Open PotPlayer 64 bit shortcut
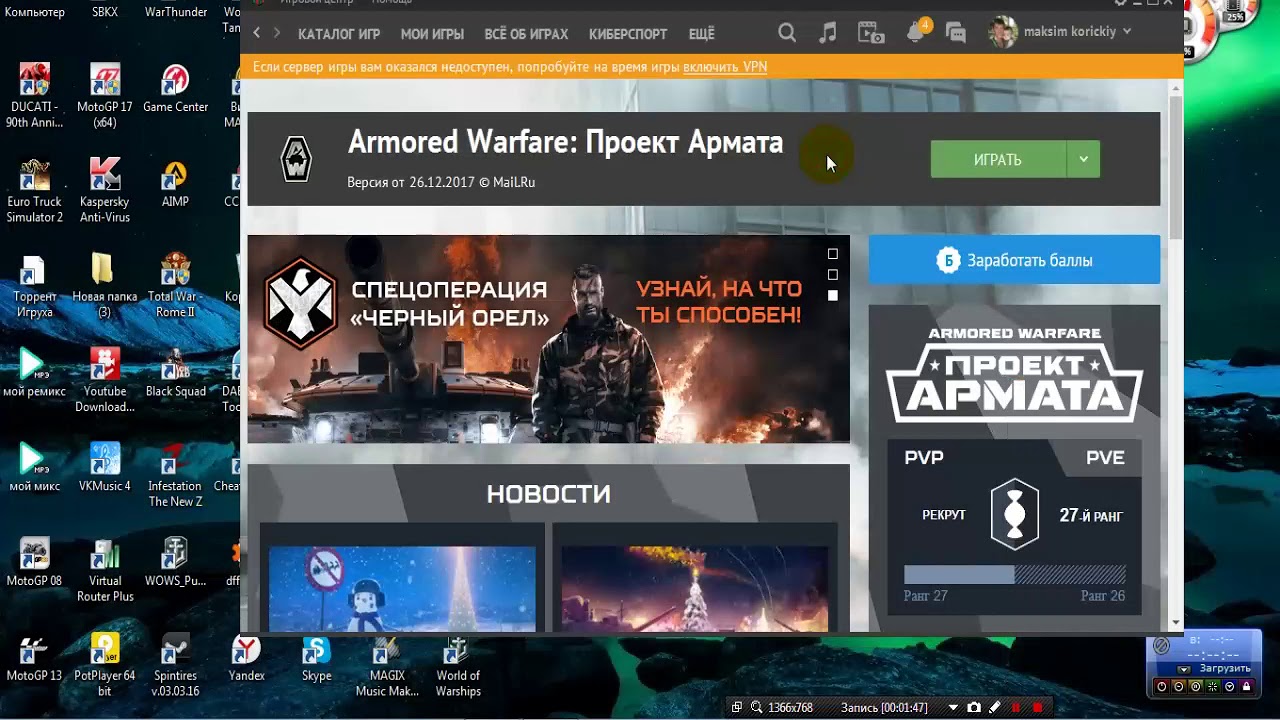1280x720 pixels. (x=104, y=666)
